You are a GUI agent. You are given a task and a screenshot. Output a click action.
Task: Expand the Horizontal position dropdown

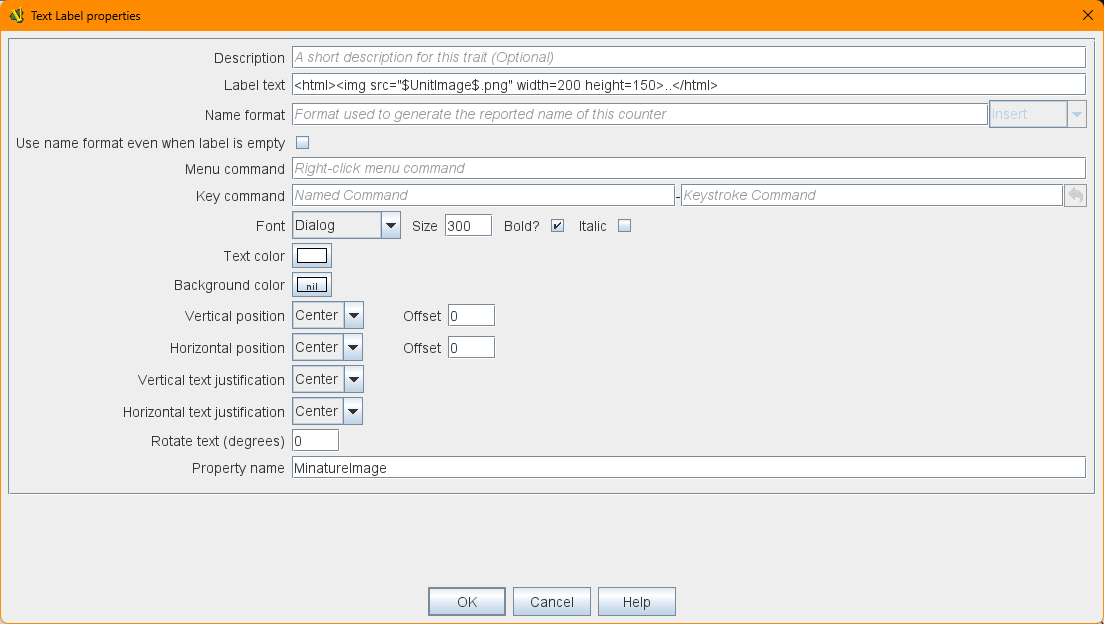353,348
